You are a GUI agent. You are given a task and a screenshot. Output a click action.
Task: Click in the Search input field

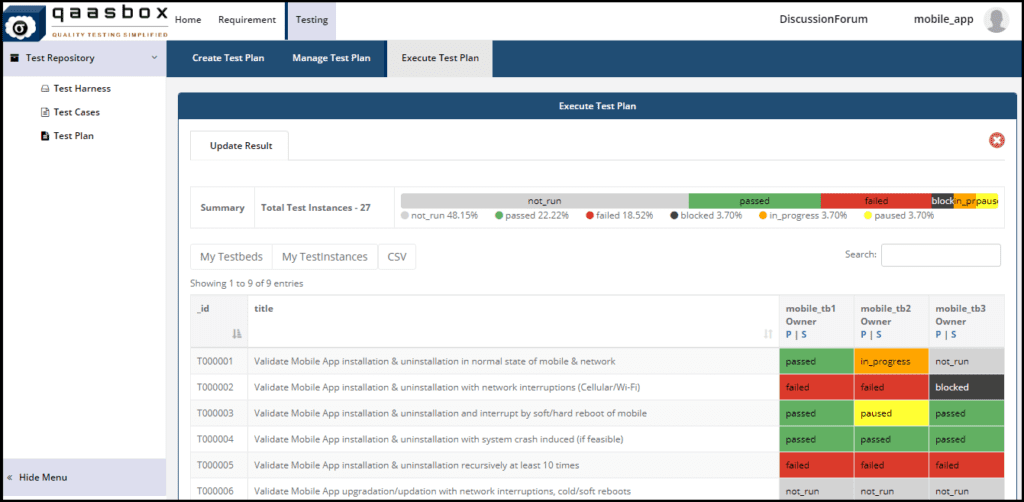[940, 255]
